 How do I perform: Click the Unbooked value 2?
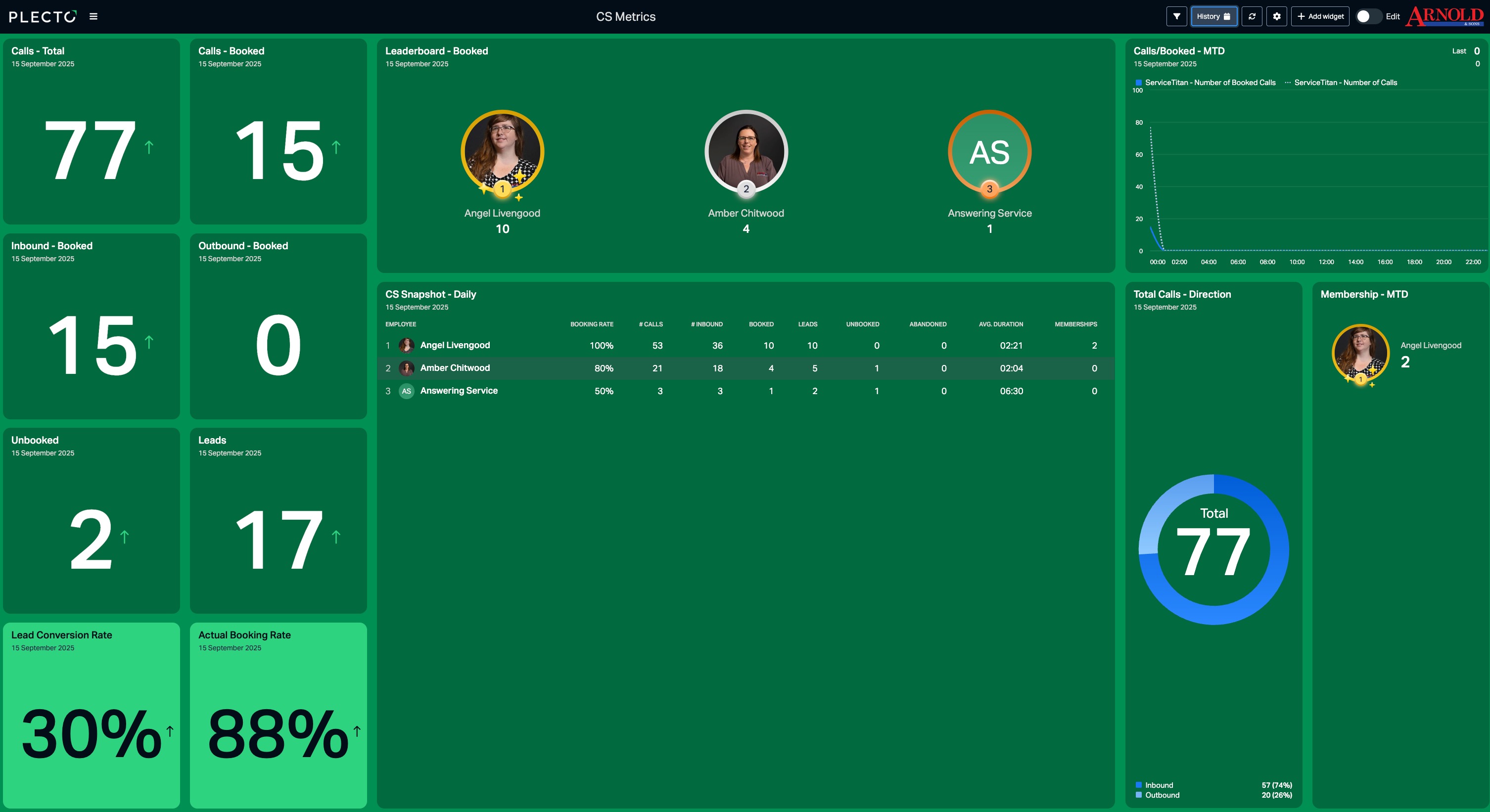91,540
